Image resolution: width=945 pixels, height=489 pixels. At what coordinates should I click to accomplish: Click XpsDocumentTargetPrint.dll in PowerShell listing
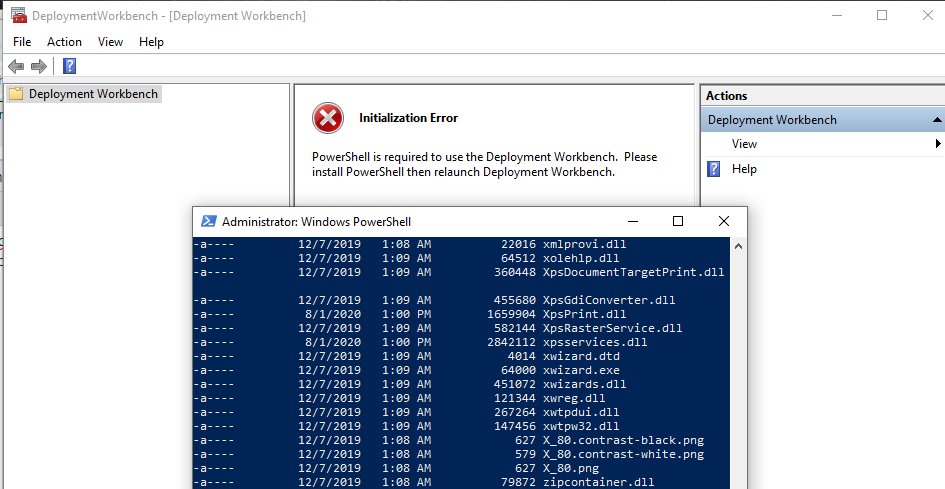tap(633, 272)
